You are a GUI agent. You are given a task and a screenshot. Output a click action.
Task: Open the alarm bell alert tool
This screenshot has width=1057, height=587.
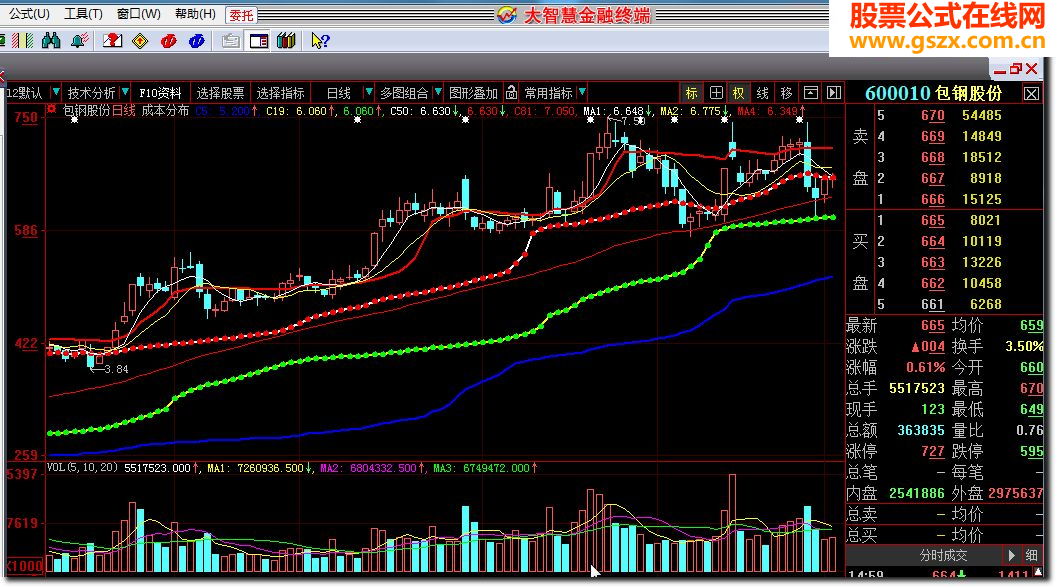(x=80, y=41)
